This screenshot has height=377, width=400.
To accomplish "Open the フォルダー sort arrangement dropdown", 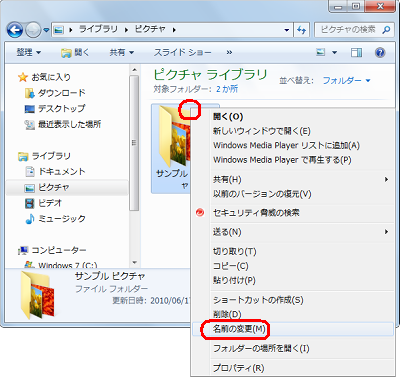I will pos(347,80).
